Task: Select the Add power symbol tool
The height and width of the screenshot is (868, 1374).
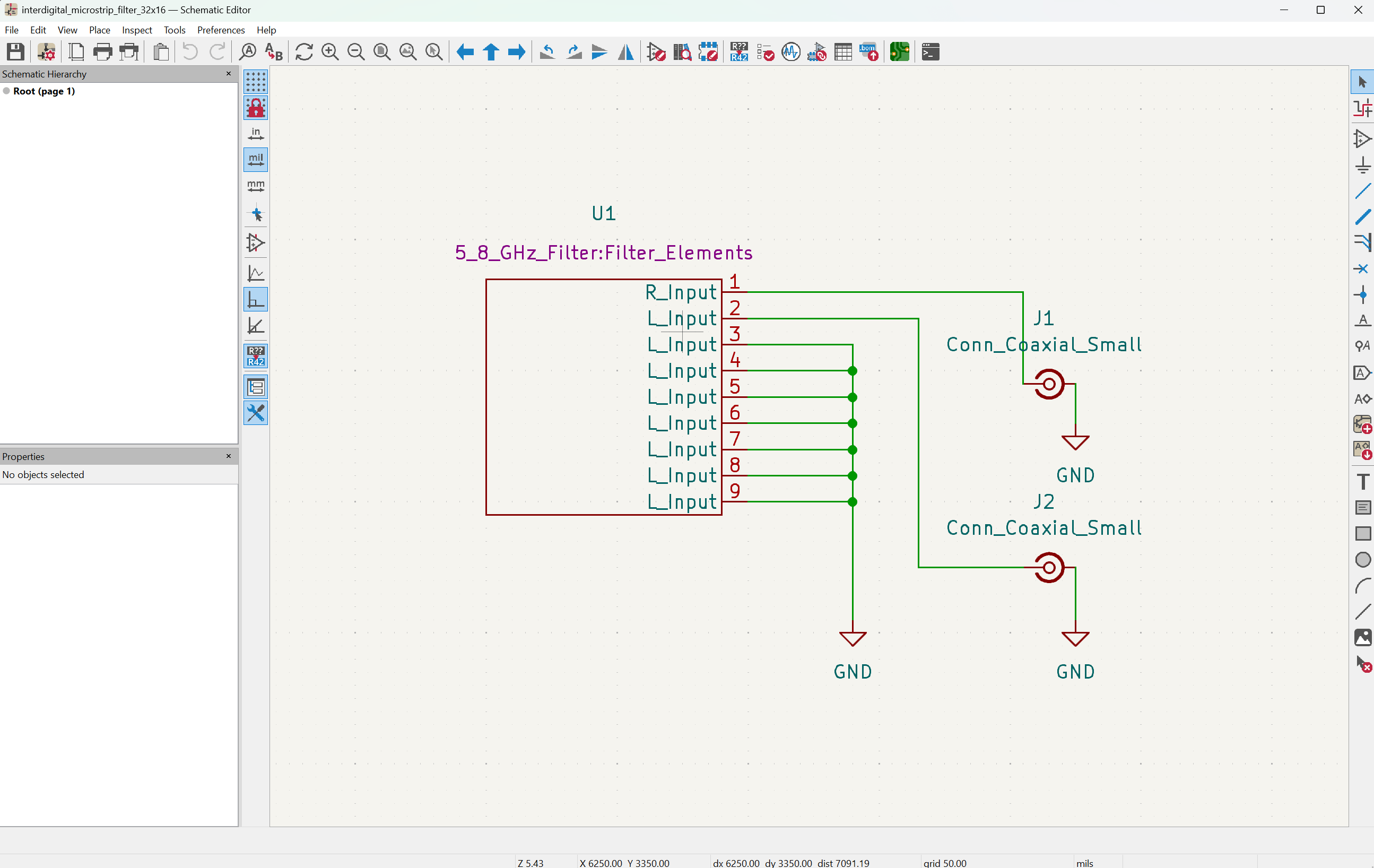Action: click(x=1362, y=166)
